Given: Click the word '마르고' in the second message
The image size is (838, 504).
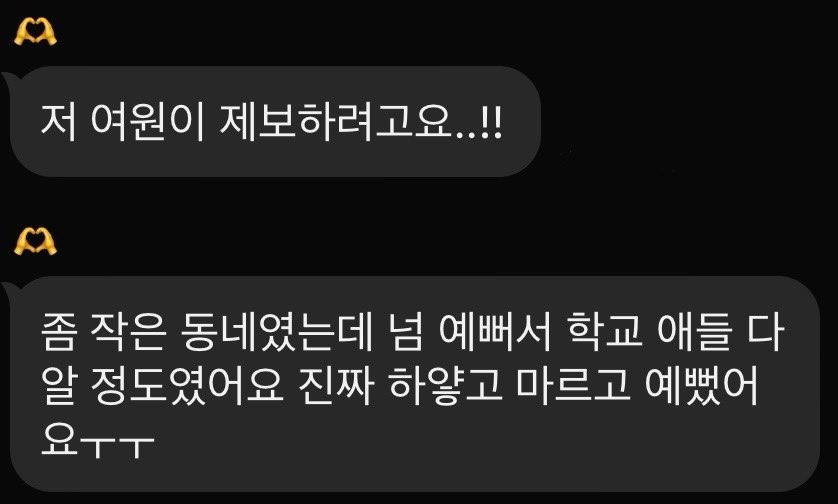Looking at the screenshot, I should pos(572,386).
